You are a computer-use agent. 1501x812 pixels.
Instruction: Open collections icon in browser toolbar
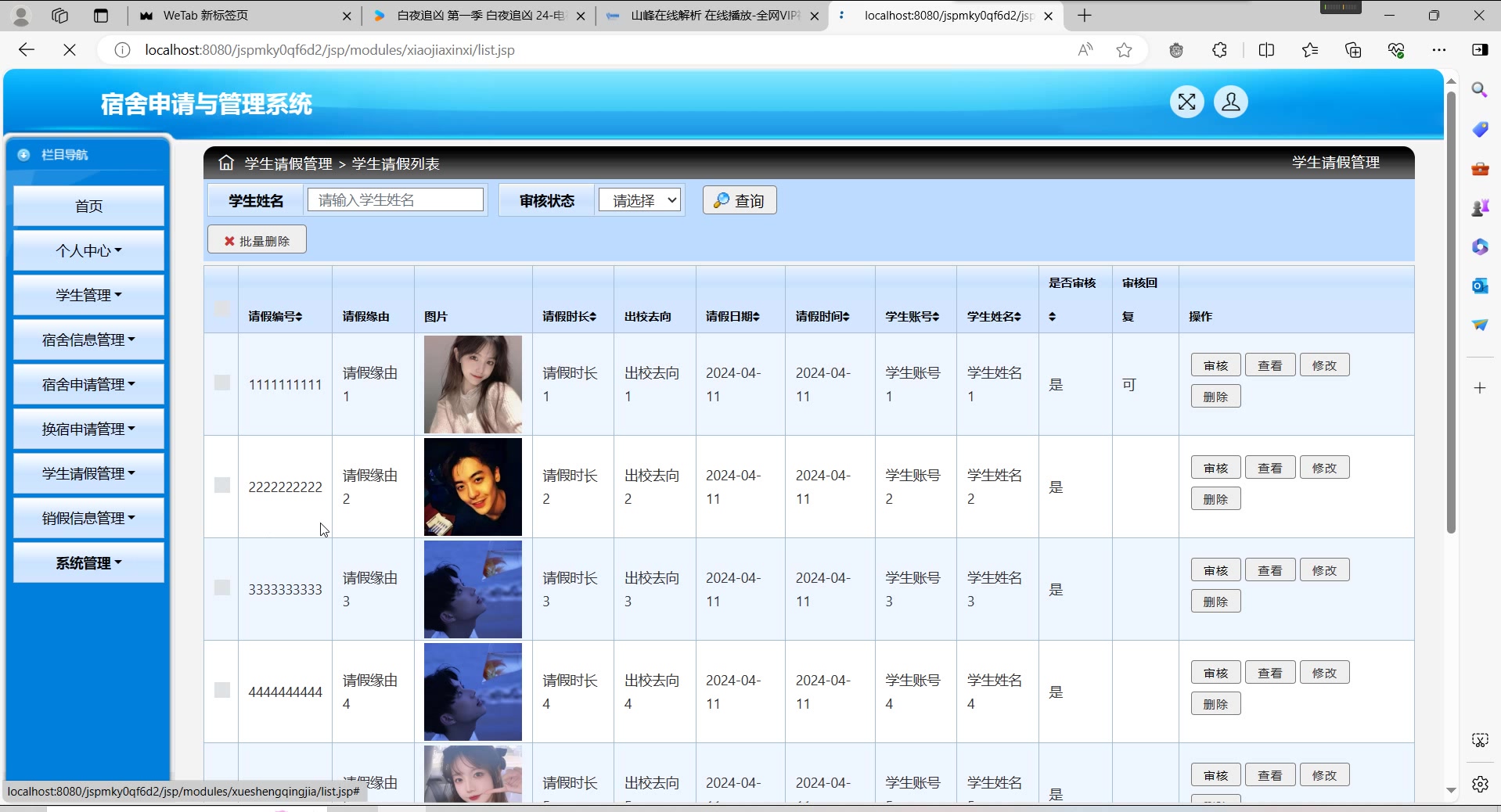tap(1353, 50)
